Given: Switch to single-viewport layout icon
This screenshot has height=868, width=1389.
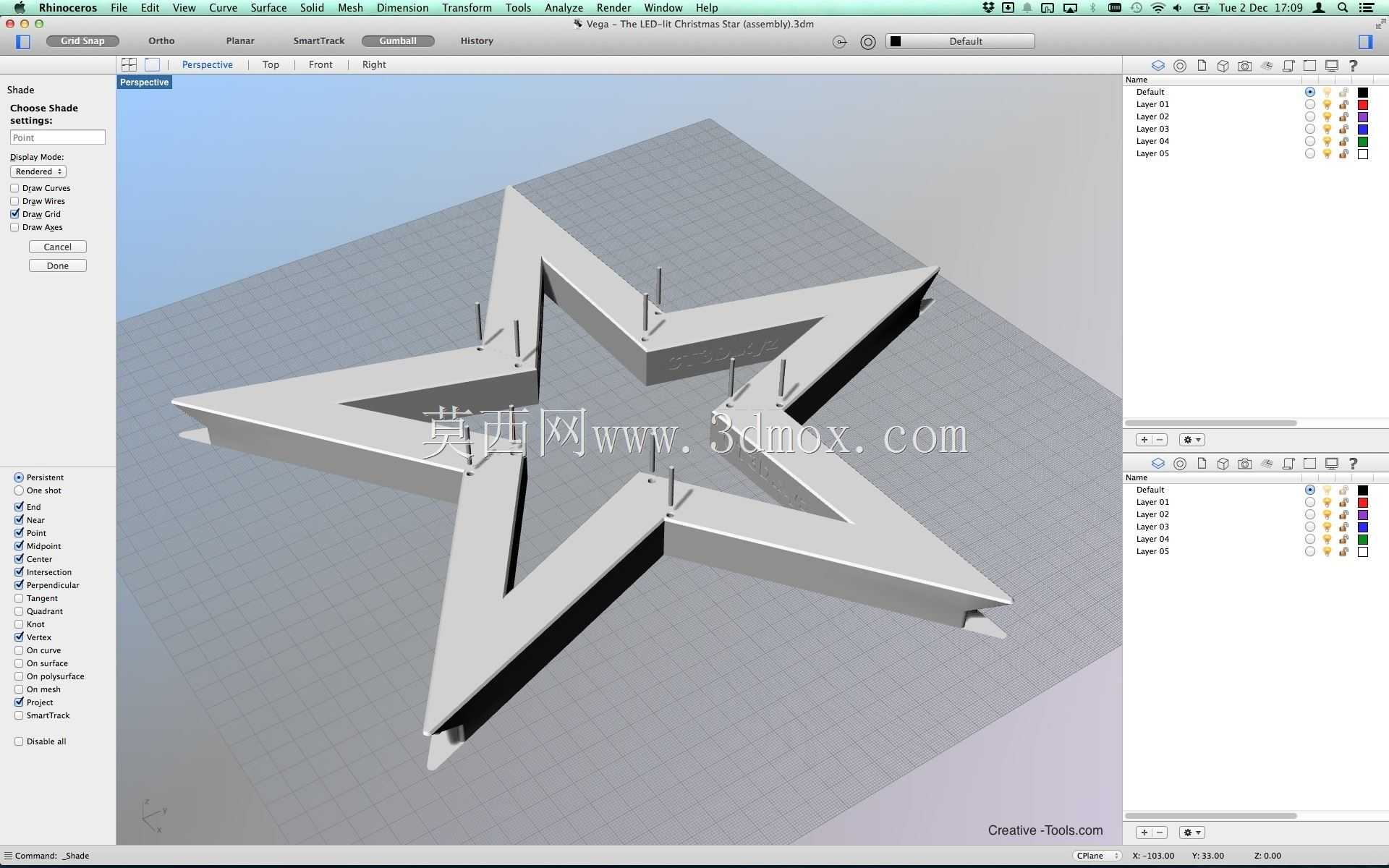Looking at the screenshot, I should 152,64.
